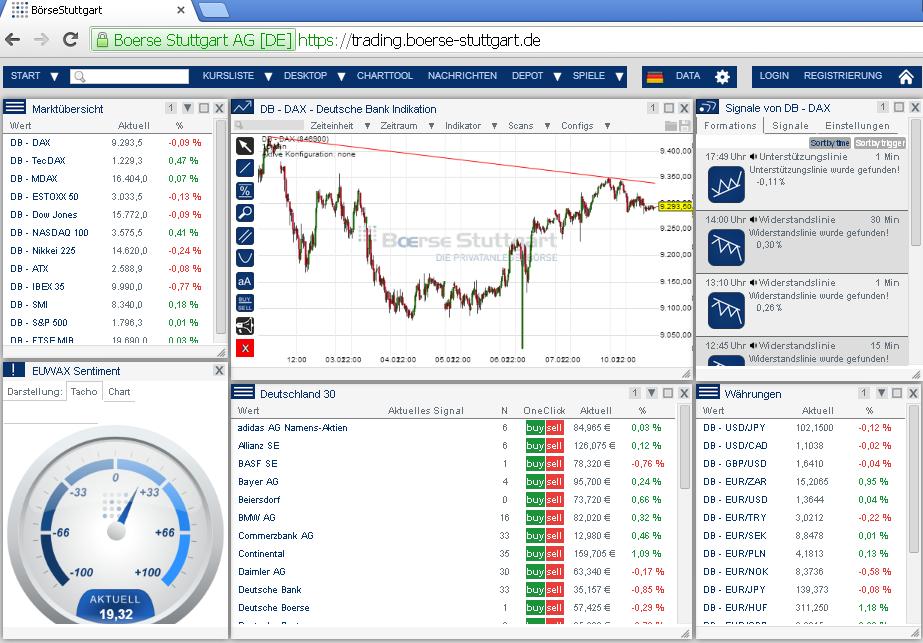Viewport: 923px width, 643px height.
Task: Open the settings gear next to DATA
Action: (722, 75)
